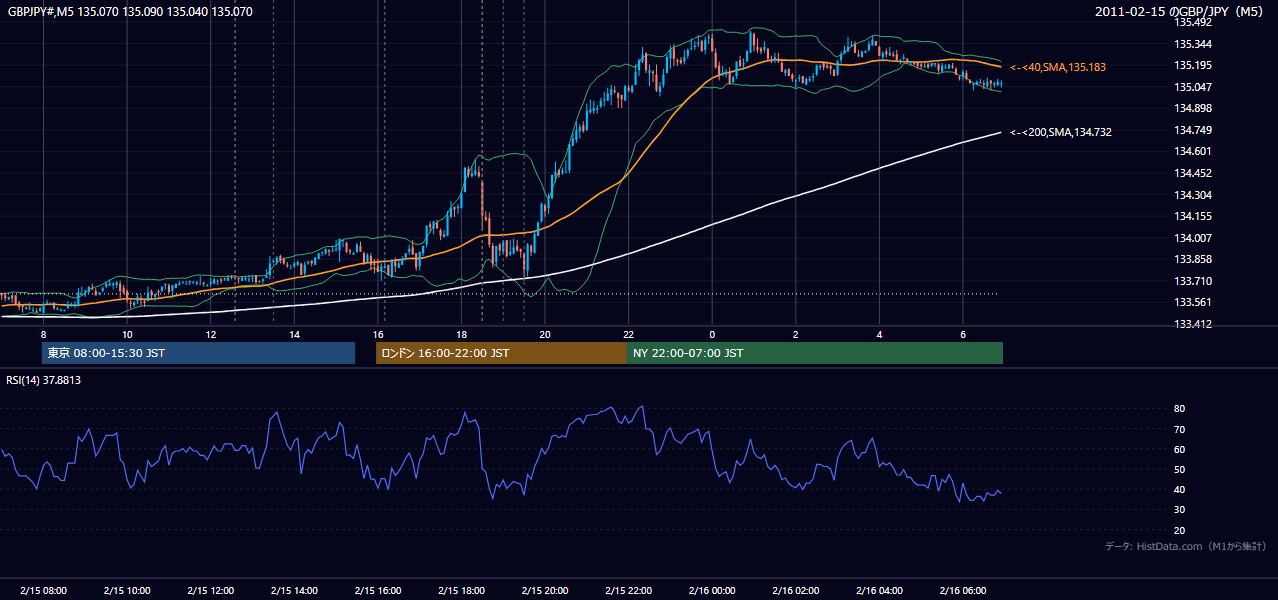Click the HistData.com data source credit
1278x600 pixels.
[1185, 546]
